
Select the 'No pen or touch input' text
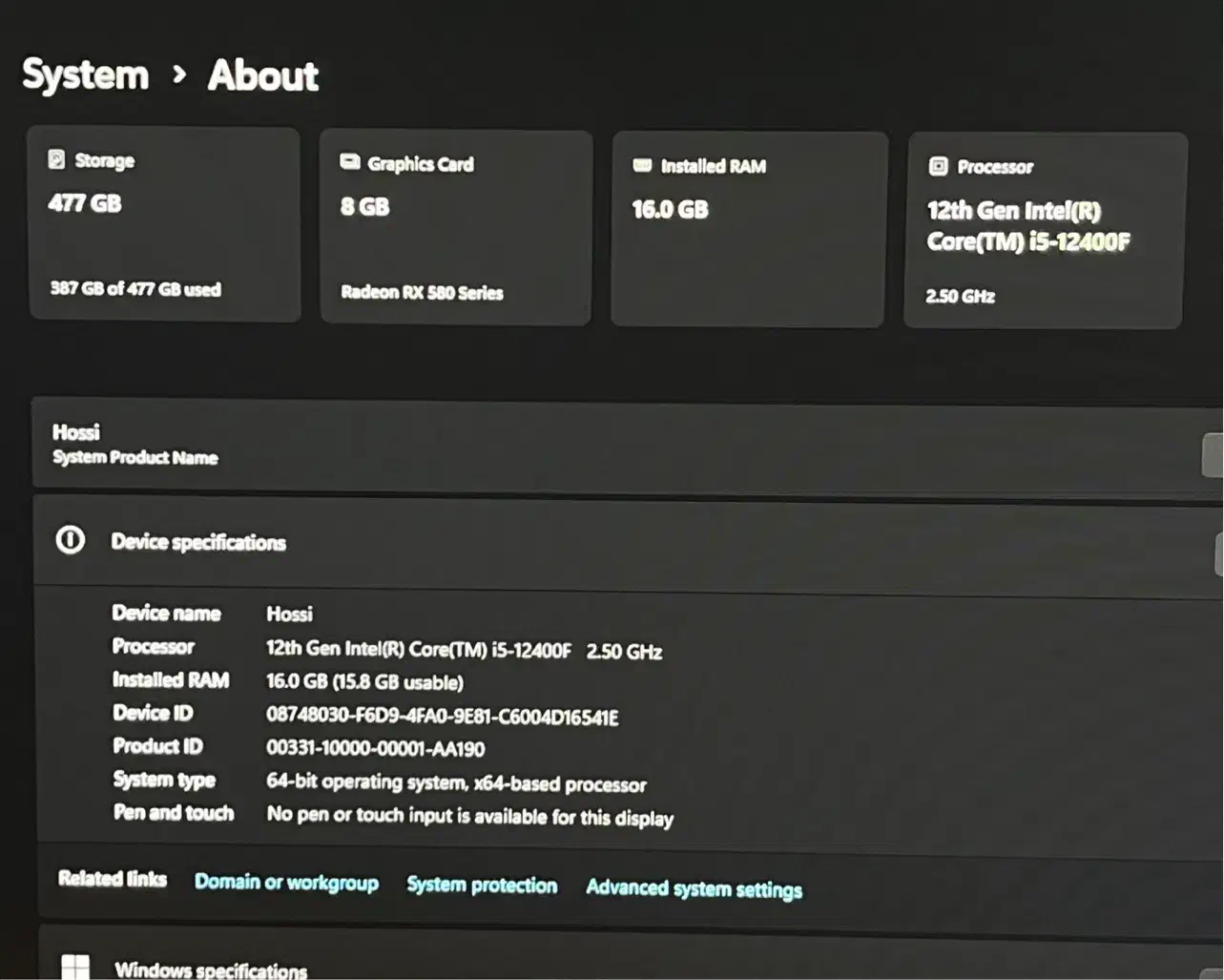[x=469, y=816]
